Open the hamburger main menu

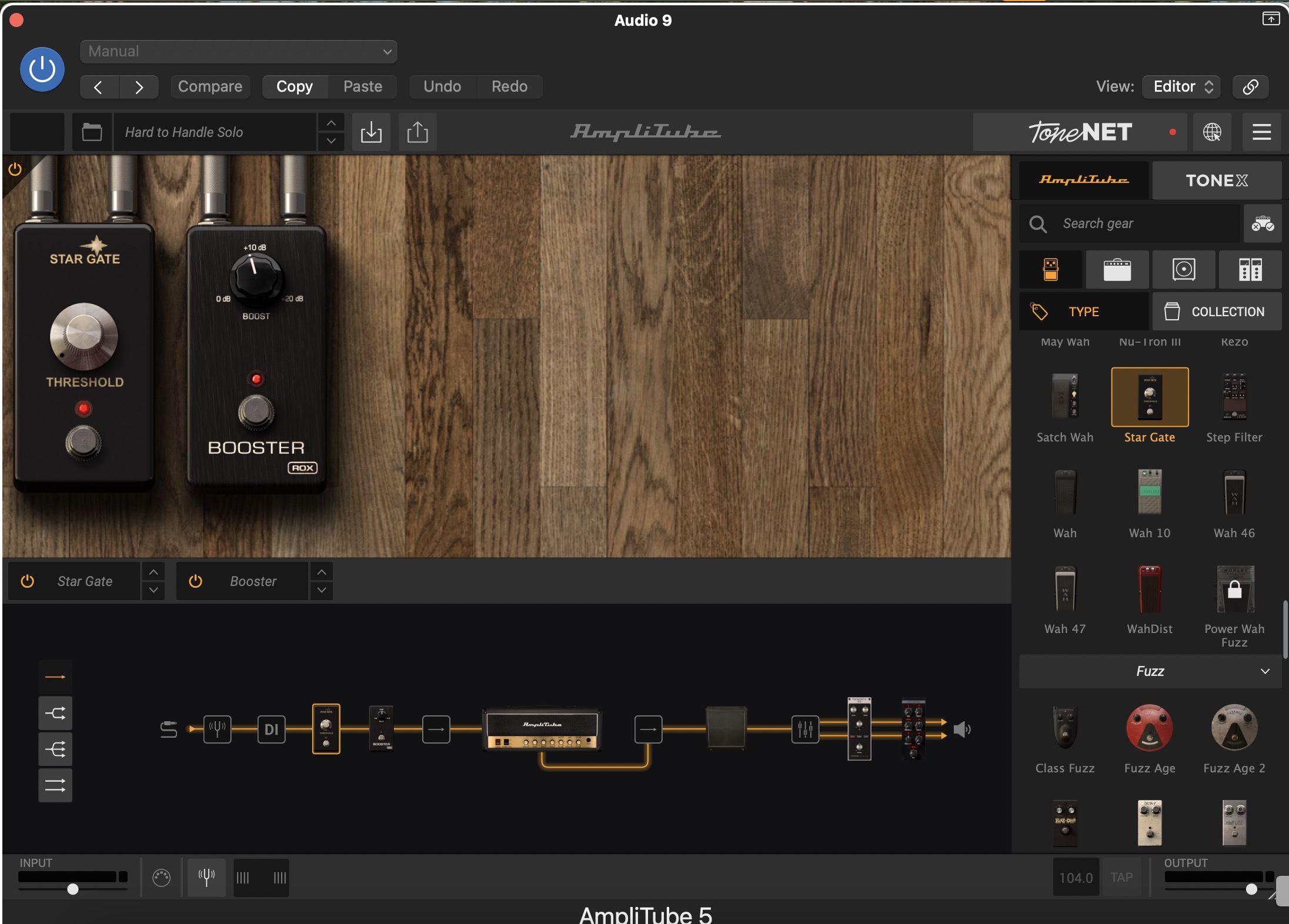[1261, 132]
